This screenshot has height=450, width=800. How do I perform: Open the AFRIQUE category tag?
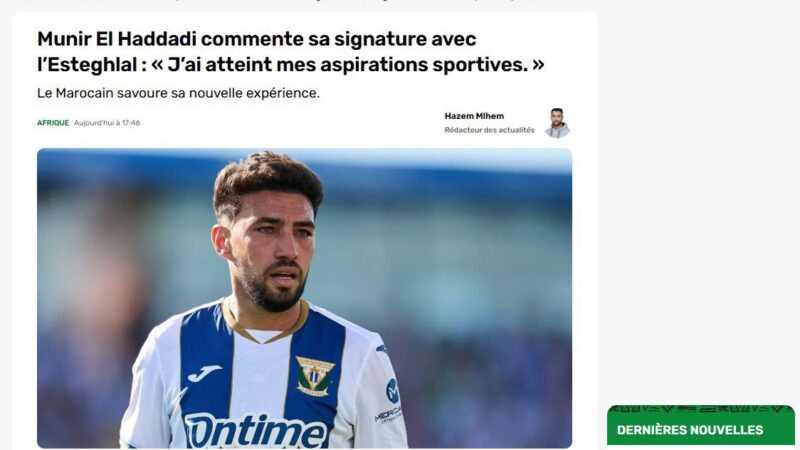(53, 123)
